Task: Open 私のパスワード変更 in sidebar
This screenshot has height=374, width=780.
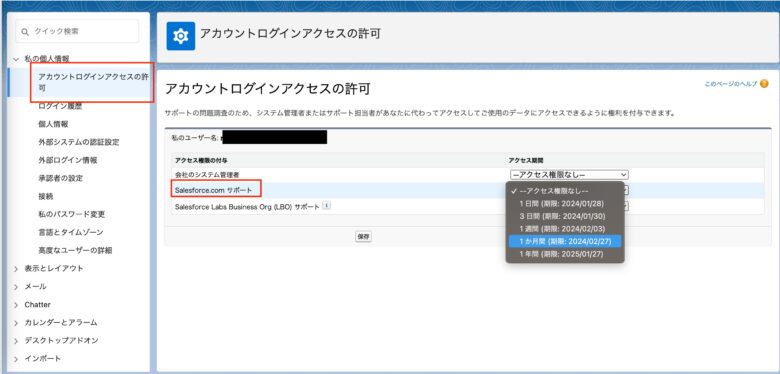Action: pos(71,214)
